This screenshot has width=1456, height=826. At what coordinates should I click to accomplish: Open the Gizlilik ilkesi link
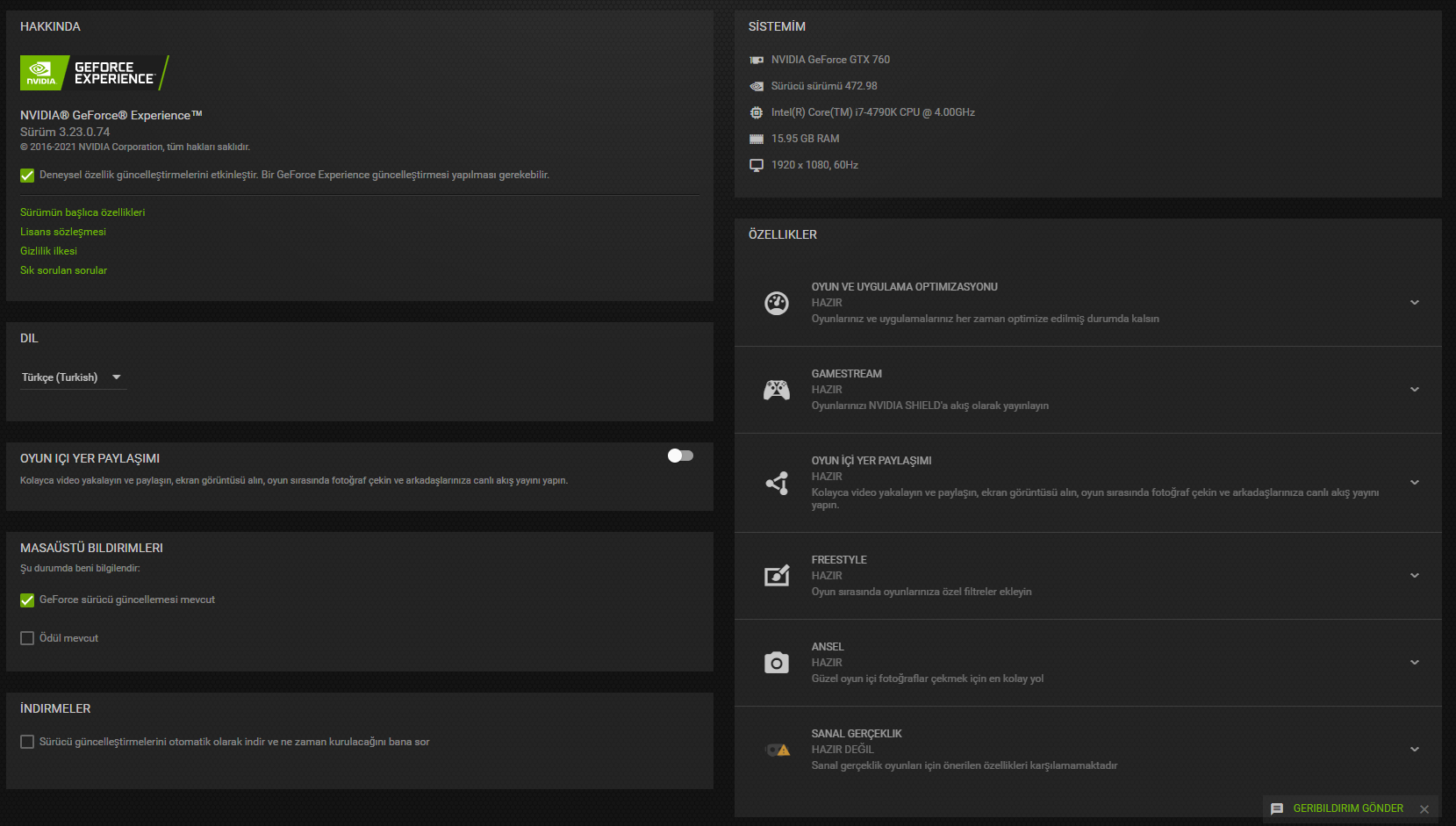click(48, 251)
